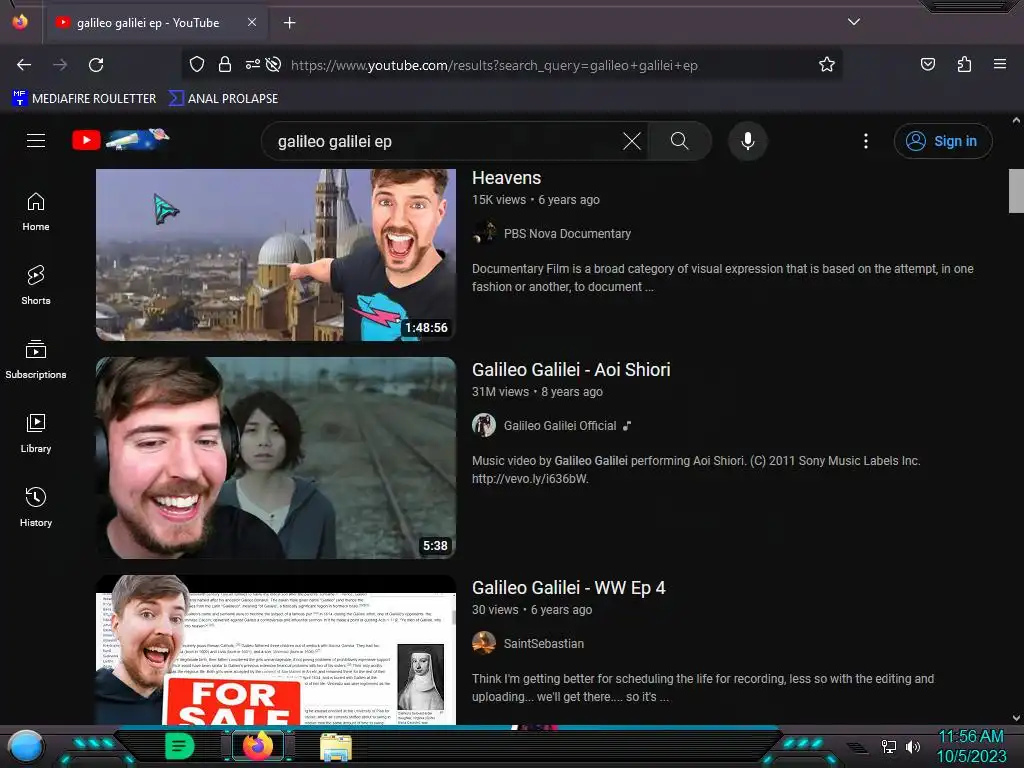Open Library in sidebar
Image resolution: width=1024 pixels, height=768 pixels.
click(36, 433)
